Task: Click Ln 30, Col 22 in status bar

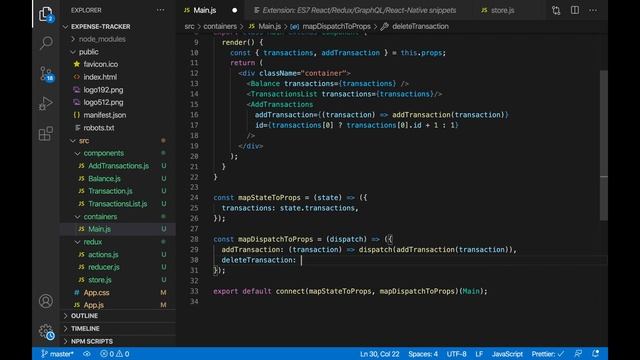Action: 380,354
